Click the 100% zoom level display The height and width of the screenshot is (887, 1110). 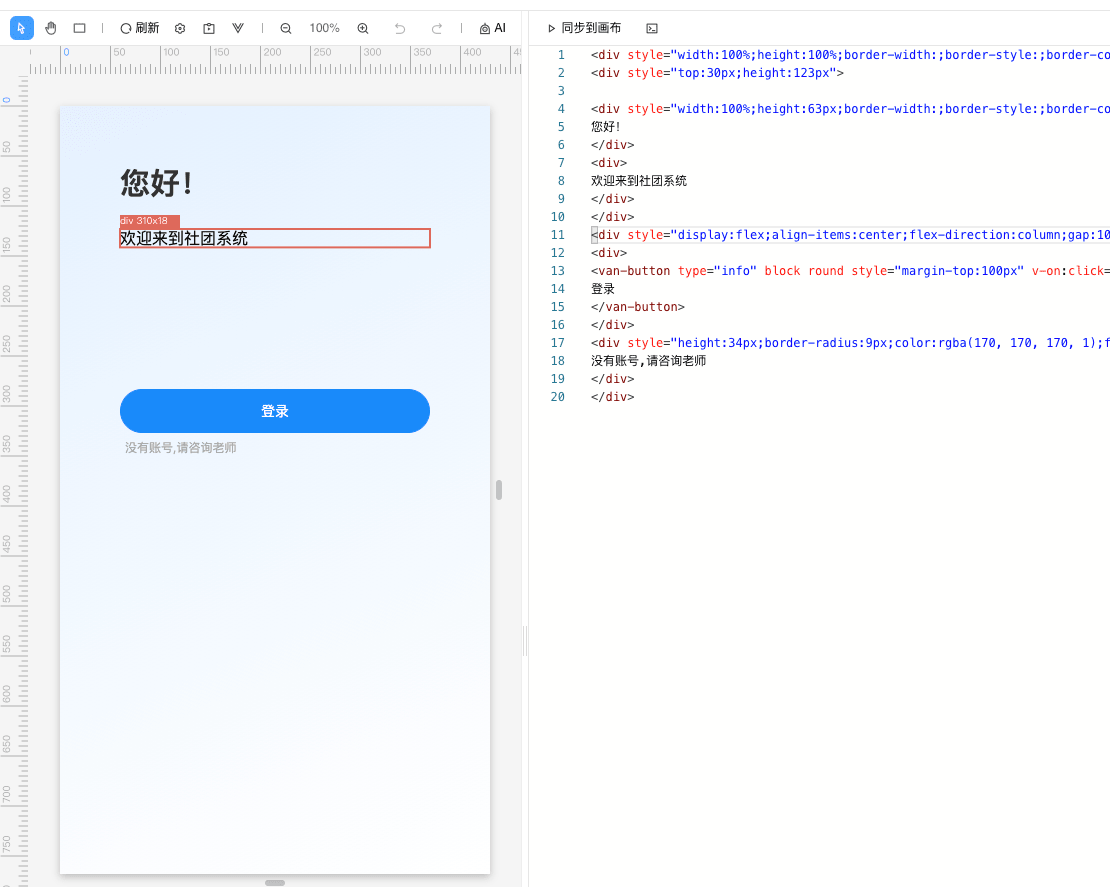(x=324, y=28)
